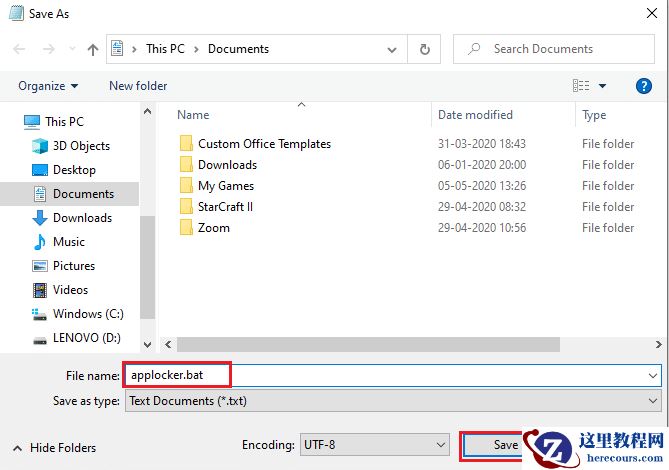Click the Videos filmstrip icon
Screen dimensions: 669x470
coord(40,290)
